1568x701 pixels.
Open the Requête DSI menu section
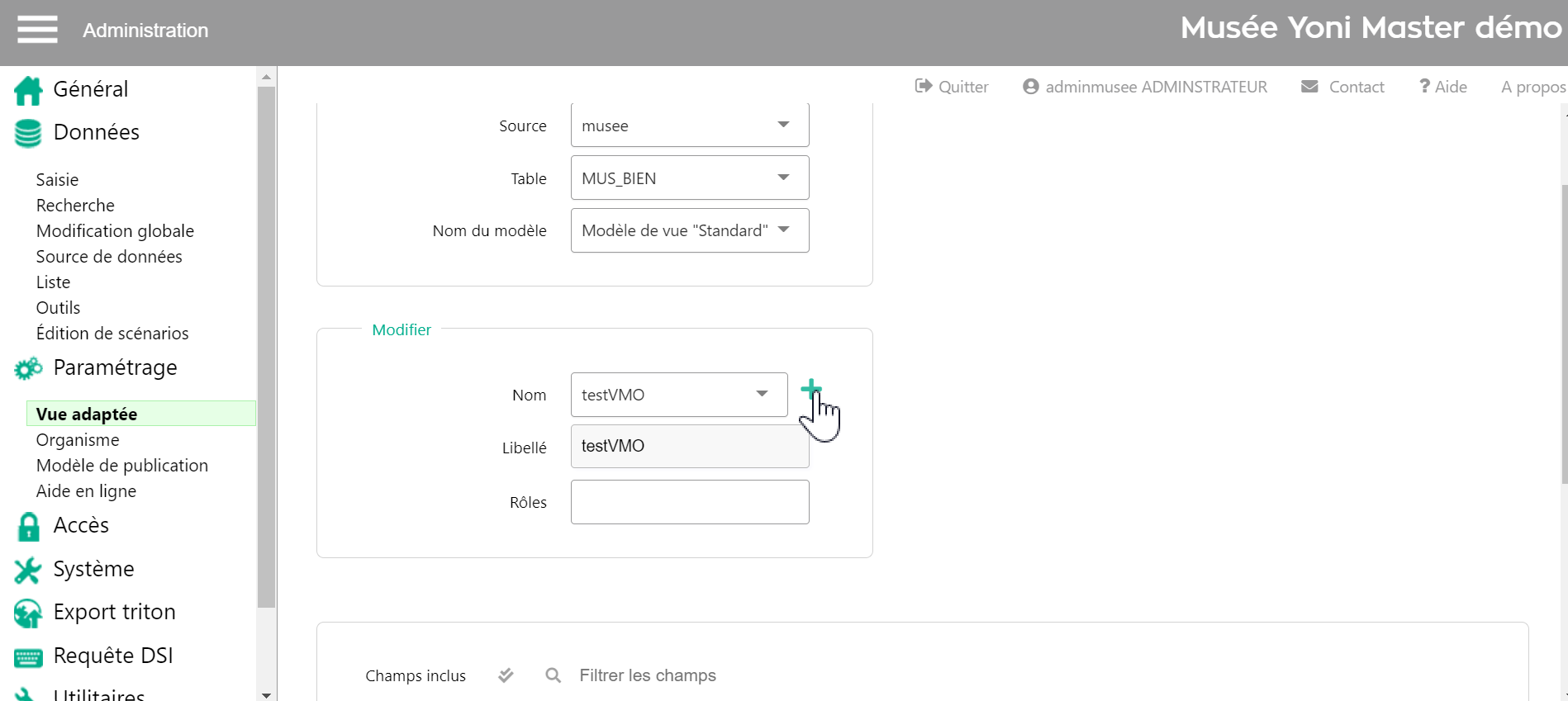coord(113,656)
